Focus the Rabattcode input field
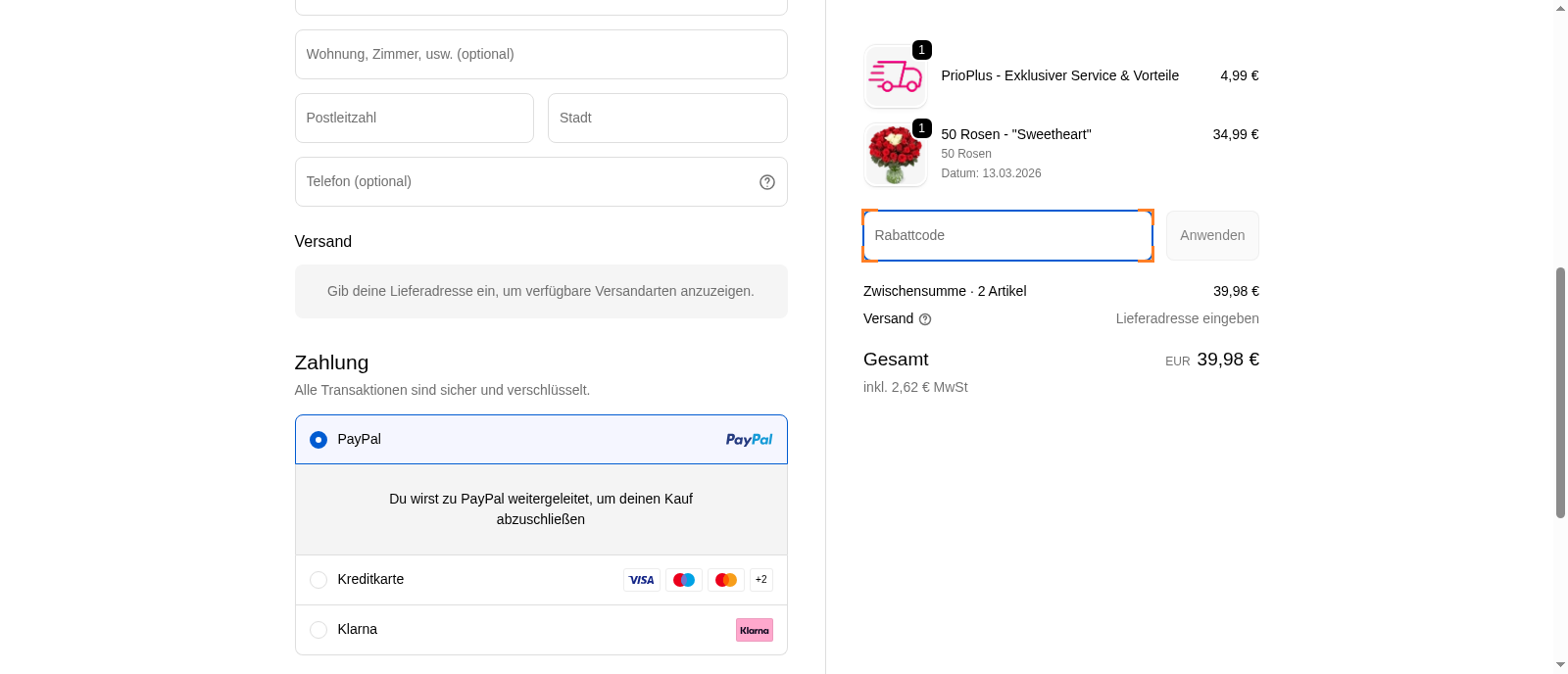 point(1007,236)
